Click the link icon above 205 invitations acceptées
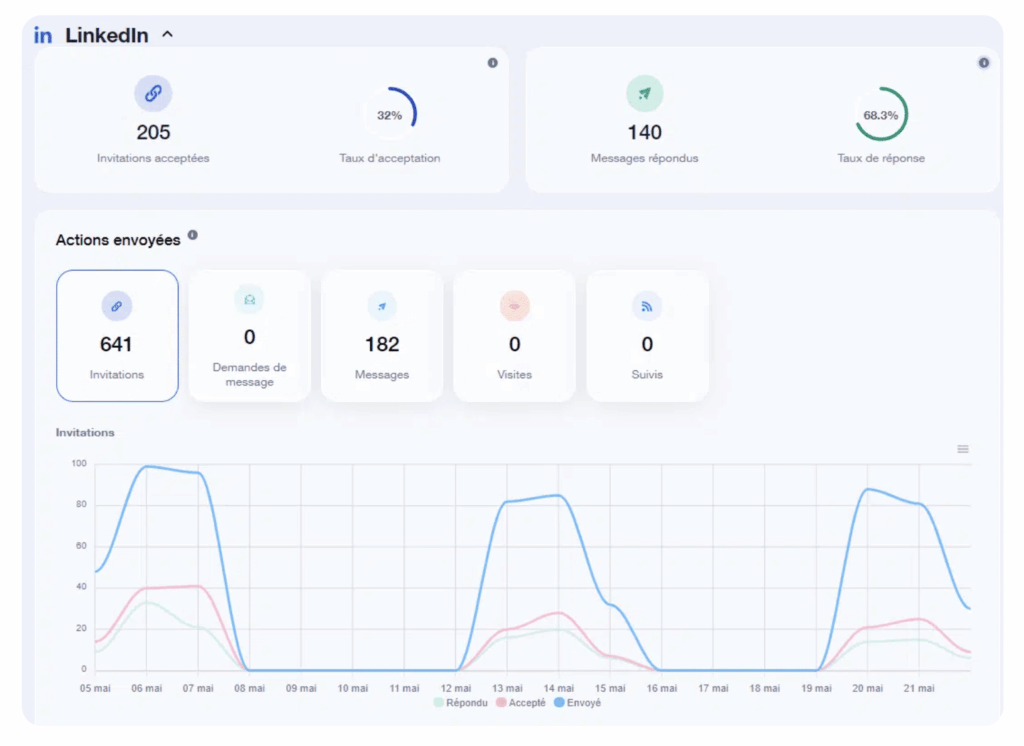Screen dimensions: 1024x746 click(153, 93)
